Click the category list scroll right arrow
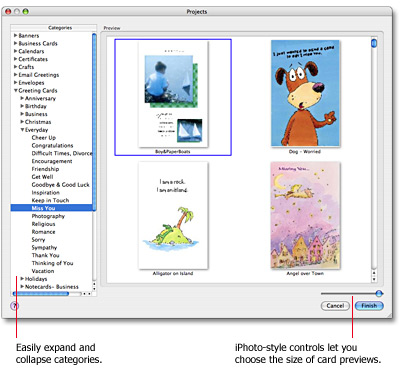This screenshot has height=370, width=405. (x=89, y=294)
